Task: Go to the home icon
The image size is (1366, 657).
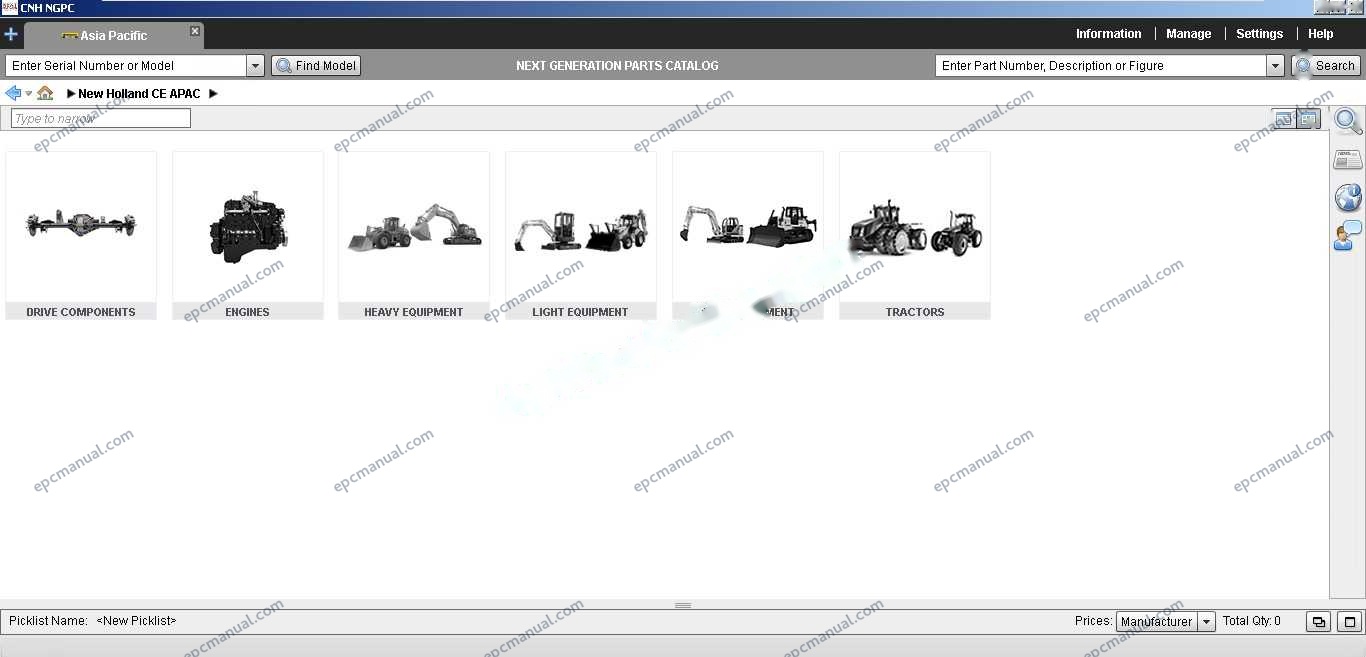Action: pyautogui.click(x=45, y=93)
